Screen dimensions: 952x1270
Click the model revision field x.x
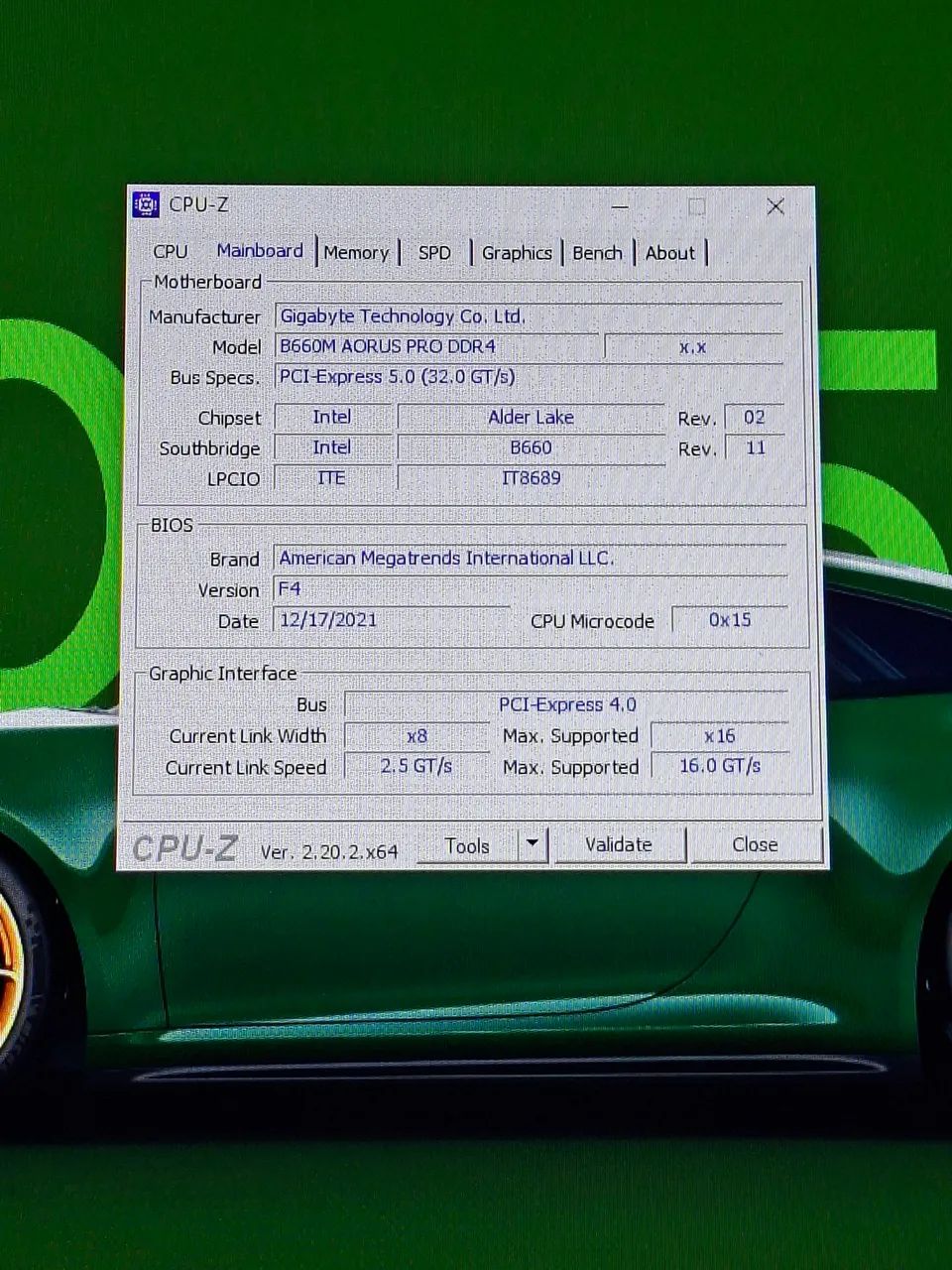tap(693, 347)
